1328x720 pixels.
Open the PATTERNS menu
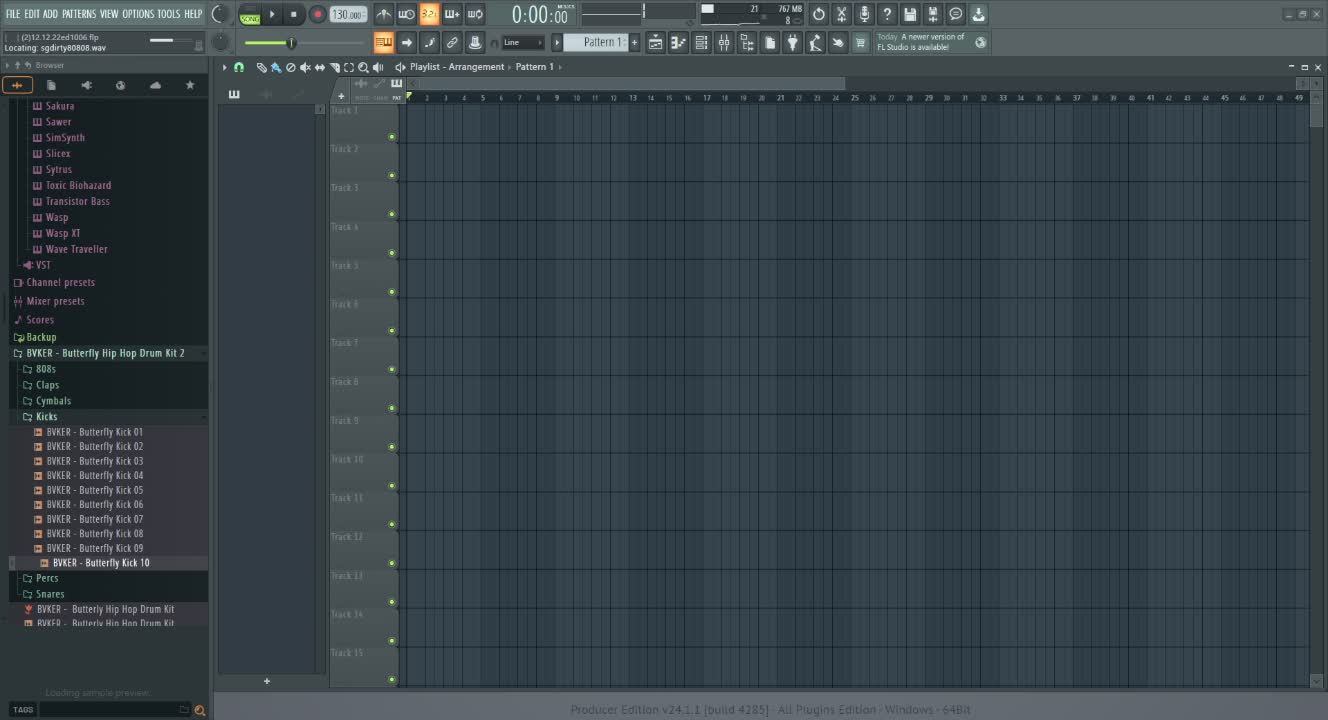tap(79, 14)
